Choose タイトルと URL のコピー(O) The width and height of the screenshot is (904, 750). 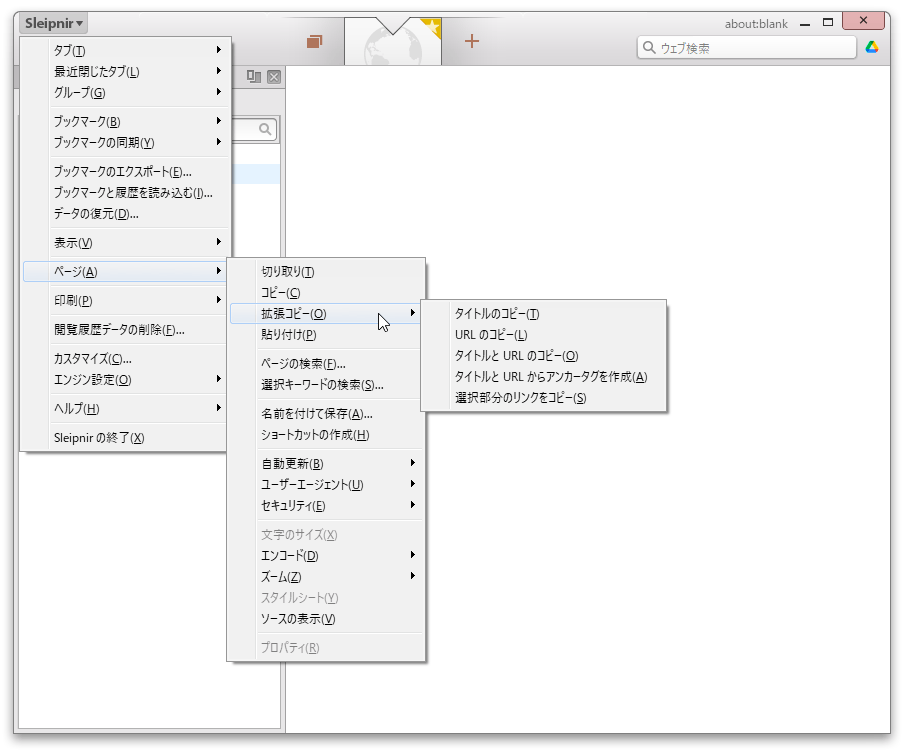(544, 356)
